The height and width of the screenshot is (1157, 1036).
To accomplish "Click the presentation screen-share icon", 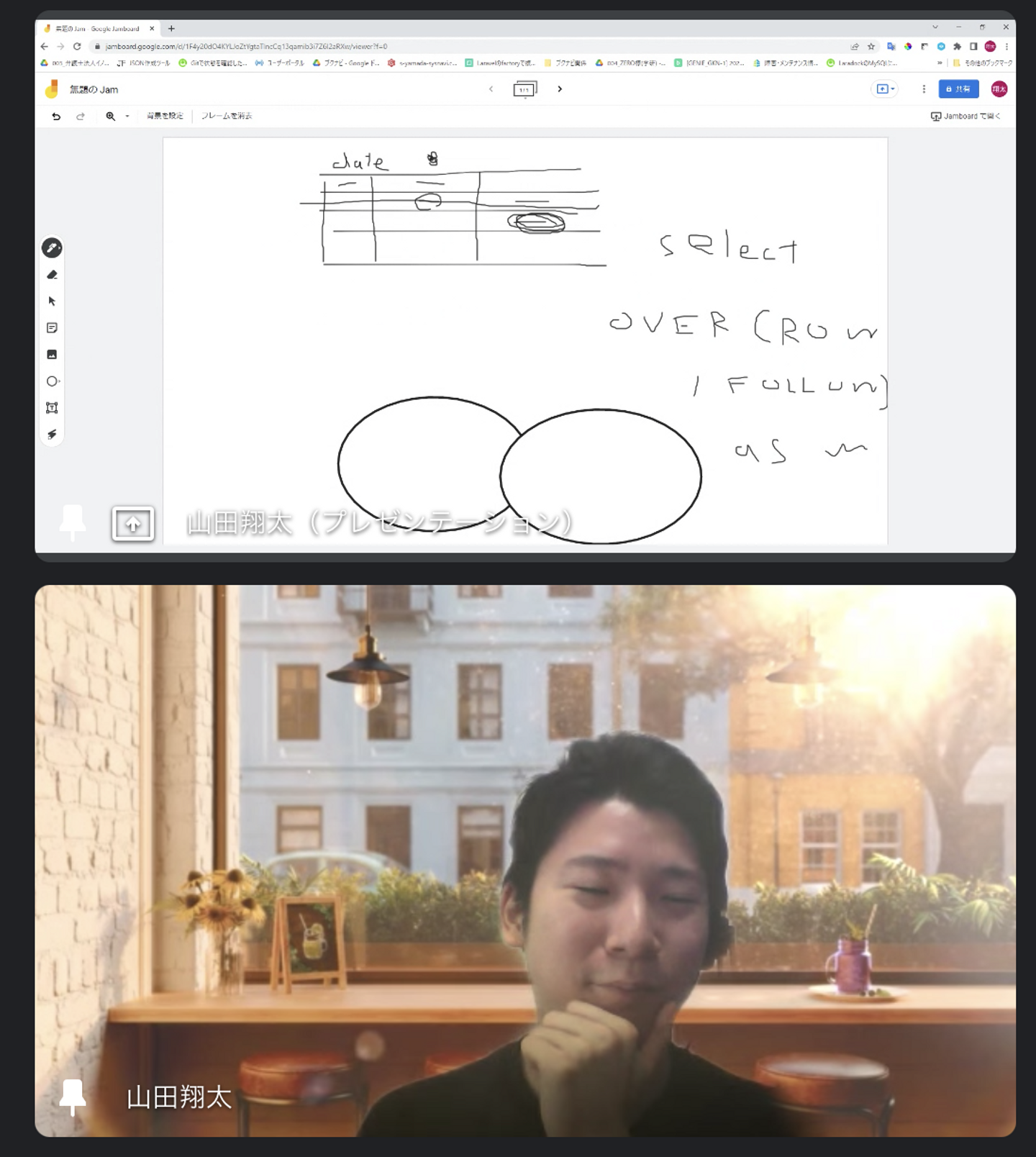I will tap(133, 524).
